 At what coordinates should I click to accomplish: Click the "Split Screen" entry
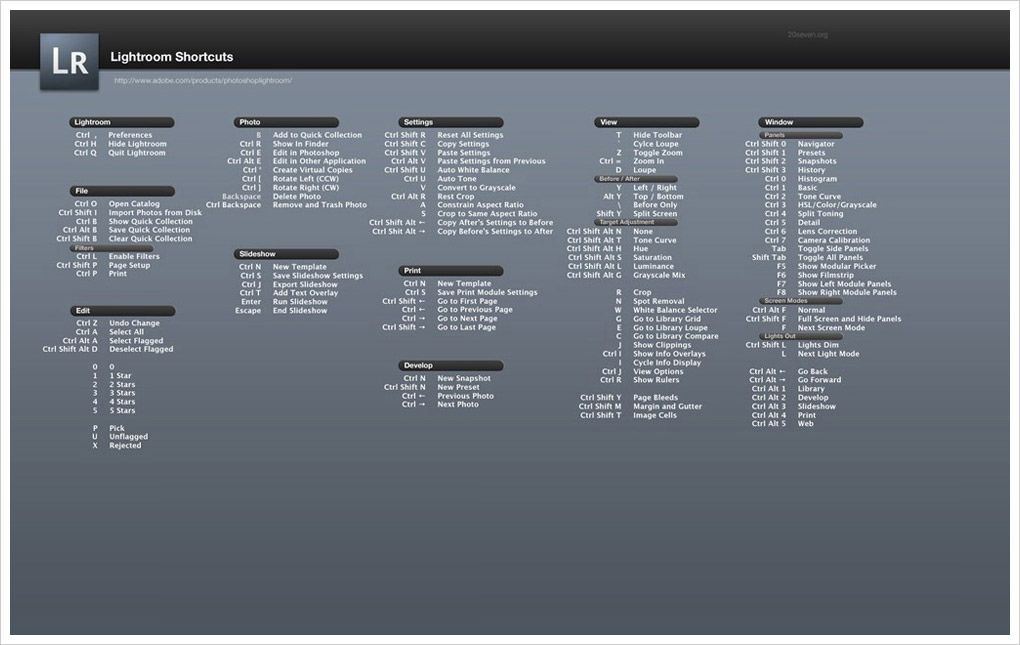(655, 214)
